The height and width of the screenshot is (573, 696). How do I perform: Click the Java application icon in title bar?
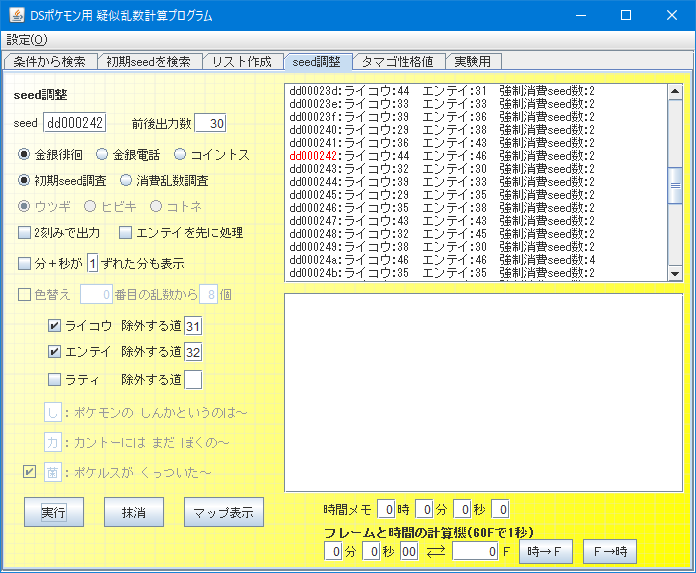[17, 15]
